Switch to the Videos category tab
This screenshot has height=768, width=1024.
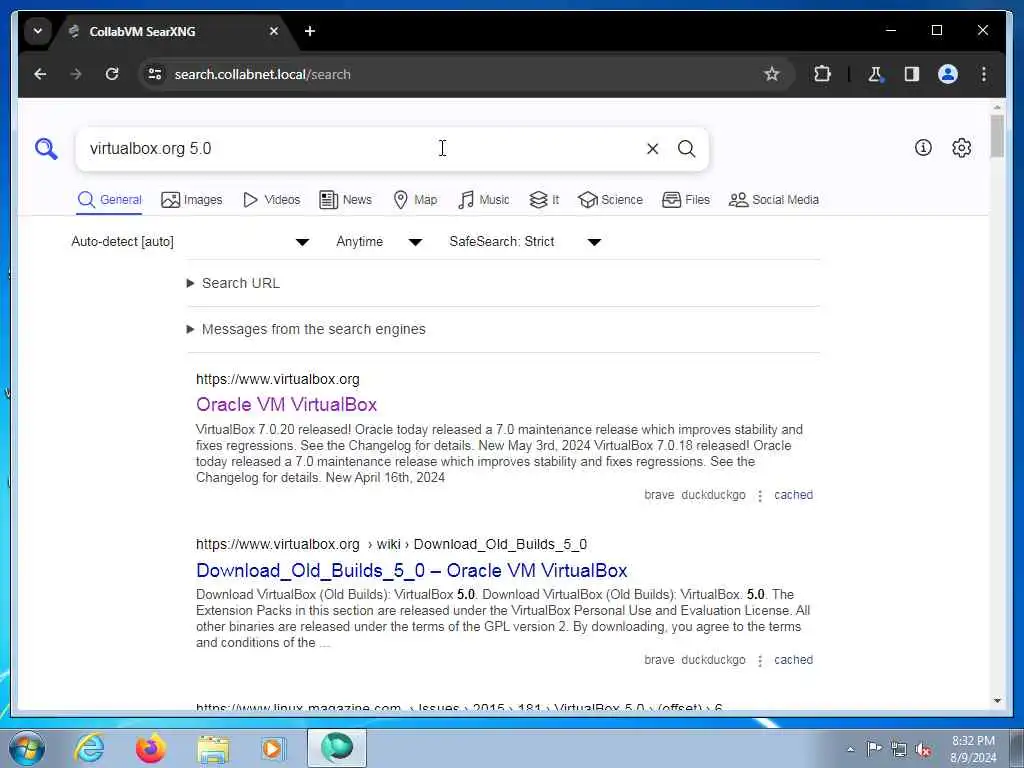271,200
